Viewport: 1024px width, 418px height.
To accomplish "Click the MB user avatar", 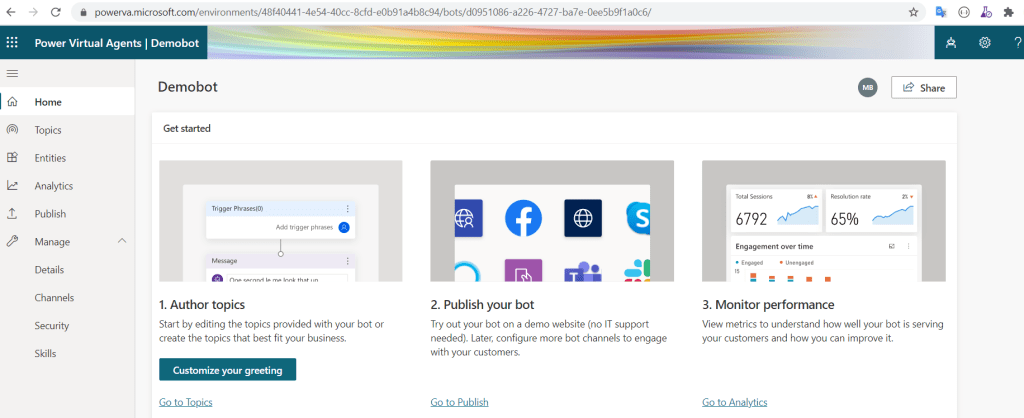I will click(x=867, y=88).
